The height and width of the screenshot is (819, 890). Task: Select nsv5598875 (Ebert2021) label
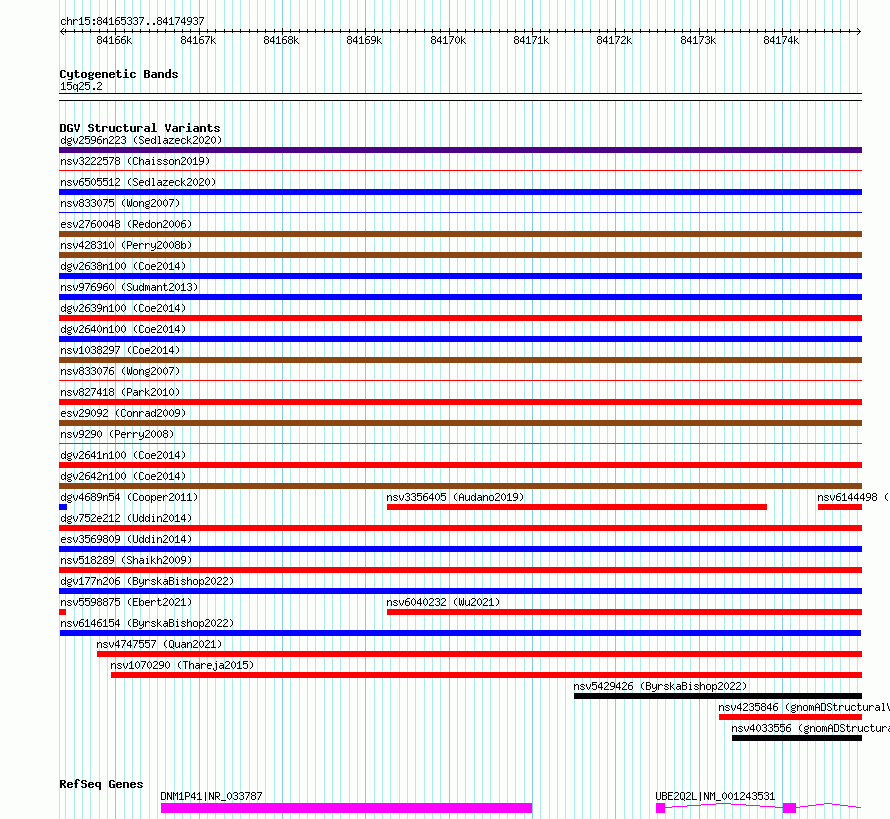(126, 602)
